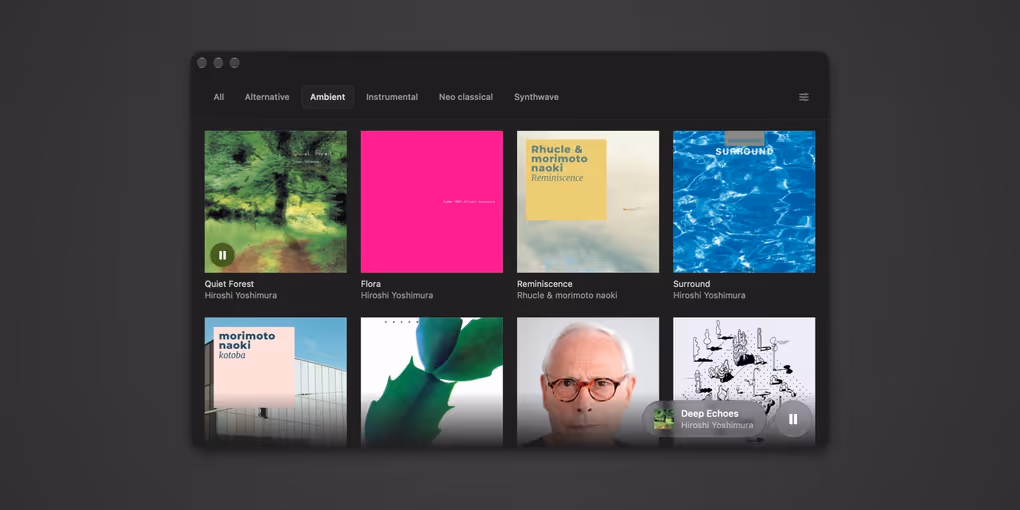Click the Surround title below cover

tap(691, 284)
